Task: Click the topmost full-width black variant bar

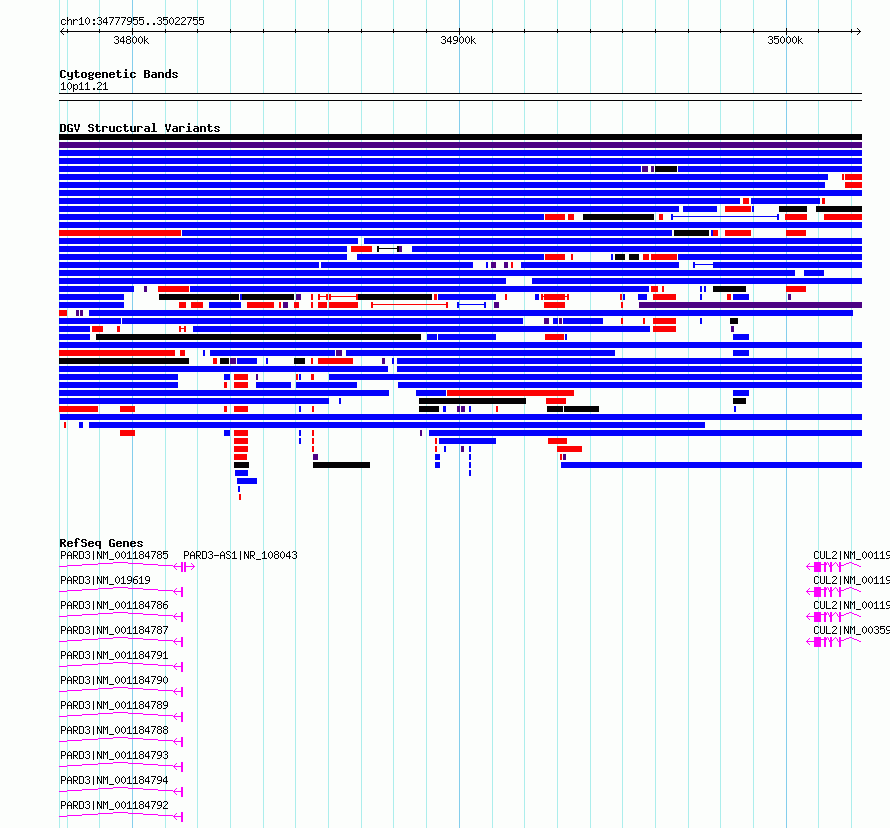Action: point(460,137)
